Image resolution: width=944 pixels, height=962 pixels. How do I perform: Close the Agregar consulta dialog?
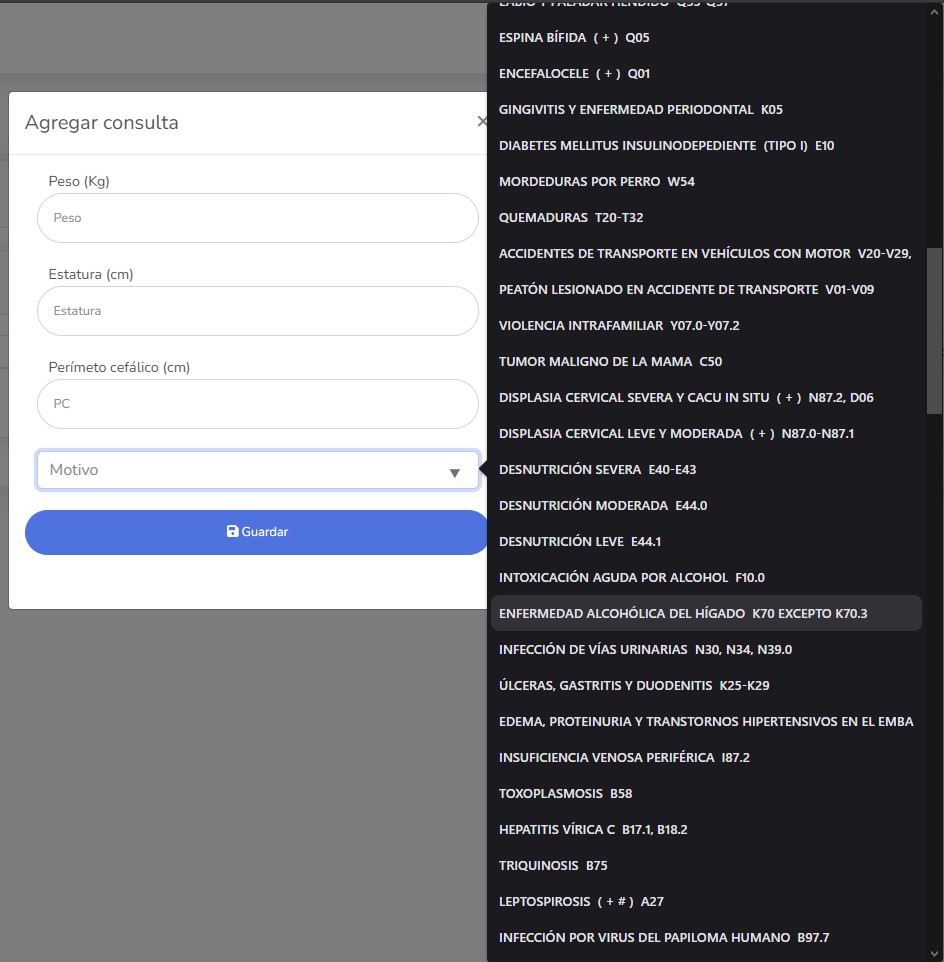coord(482,122)
